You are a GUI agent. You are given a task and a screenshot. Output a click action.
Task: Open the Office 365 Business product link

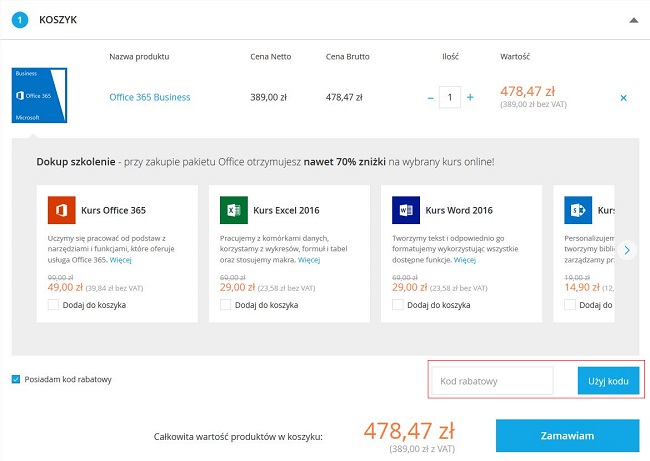pyautogui.click(x=149, y=98)
